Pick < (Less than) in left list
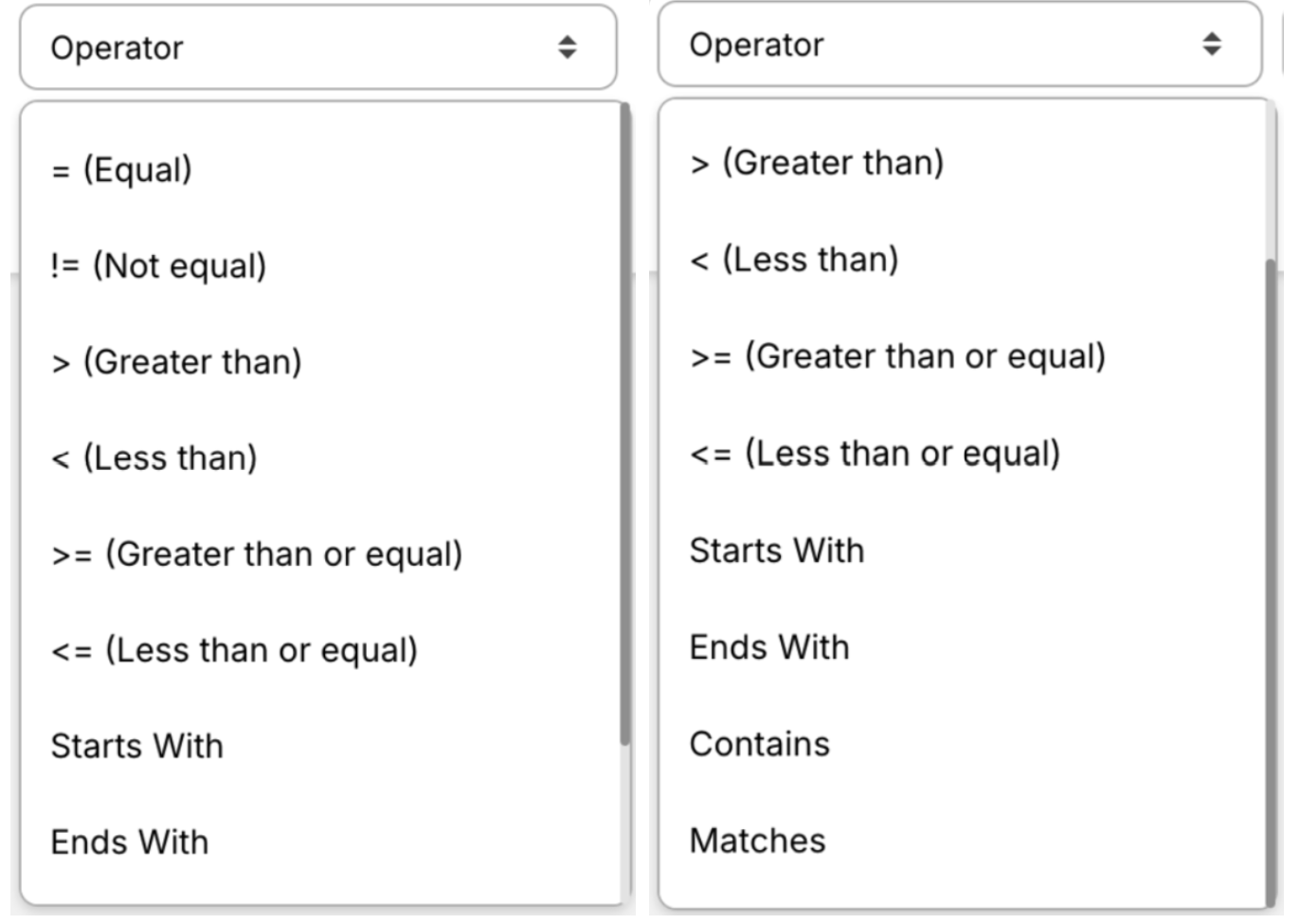The height and width of the screenshot is (924, 1300). (x=153, y=459)
